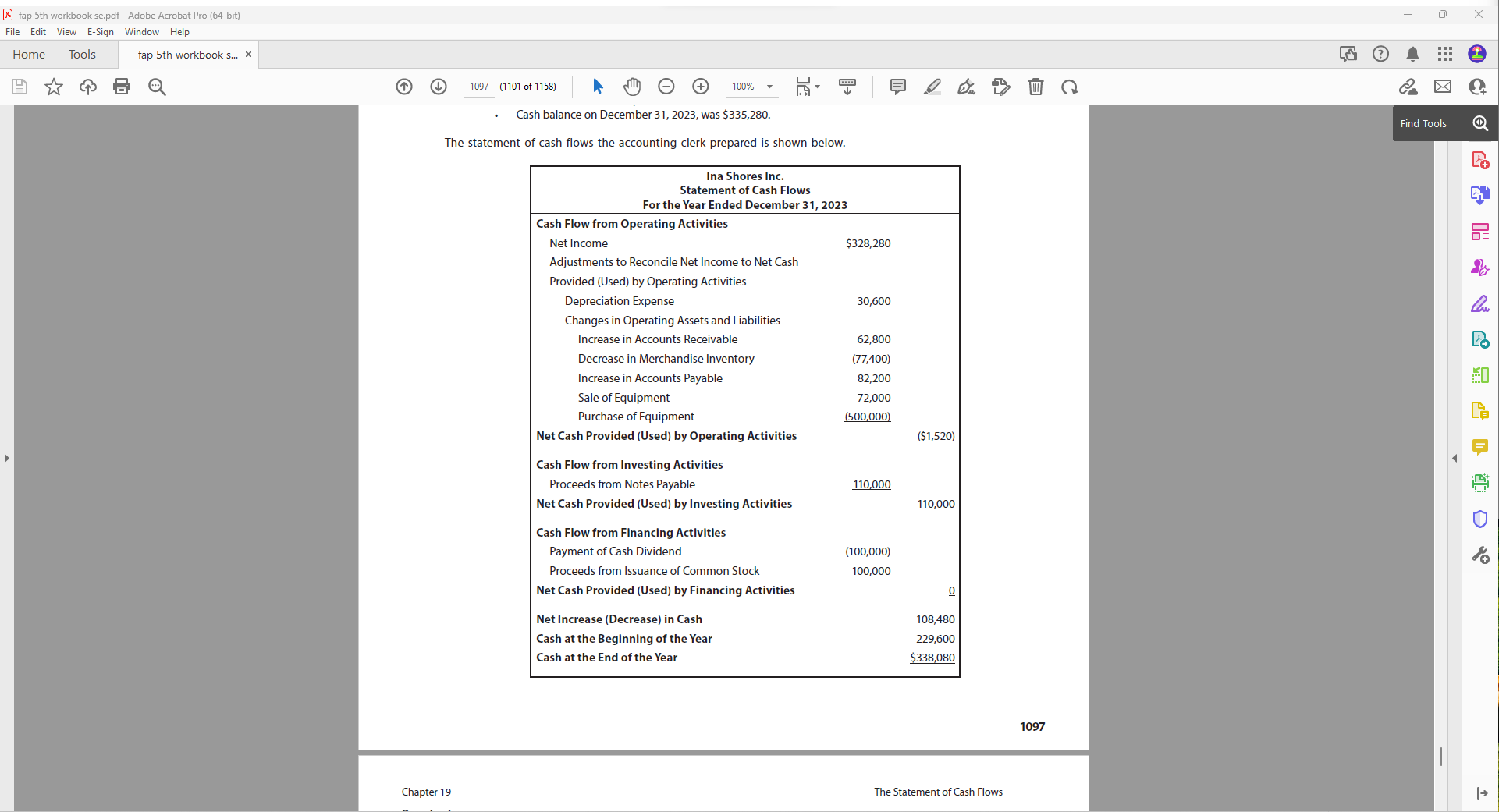
Task: Launch the Organize Pages tool
Action: click(1480, 232)
